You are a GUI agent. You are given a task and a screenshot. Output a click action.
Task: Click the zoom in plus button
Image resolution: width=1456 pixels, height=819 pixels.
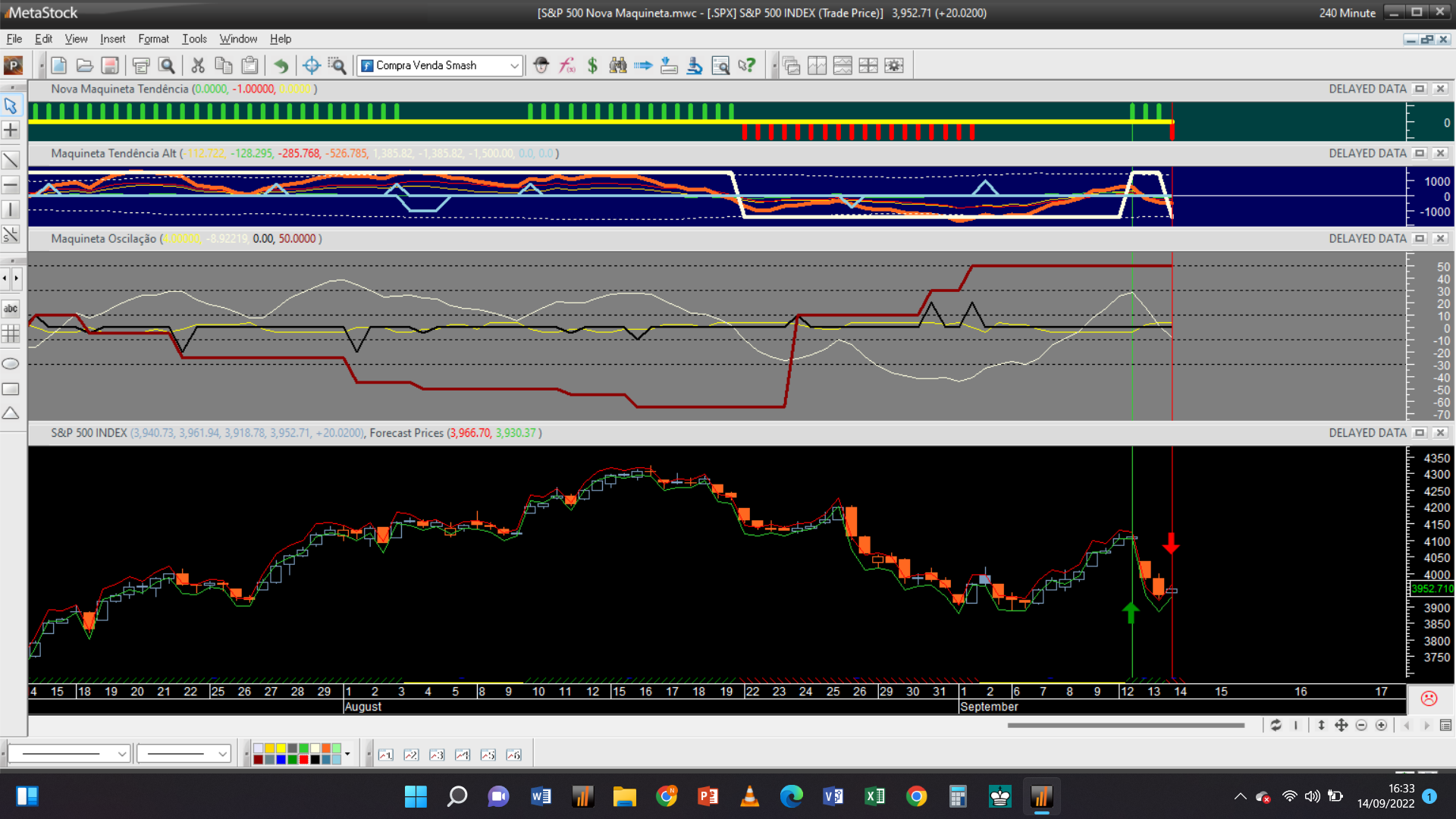pos(1381,726)
